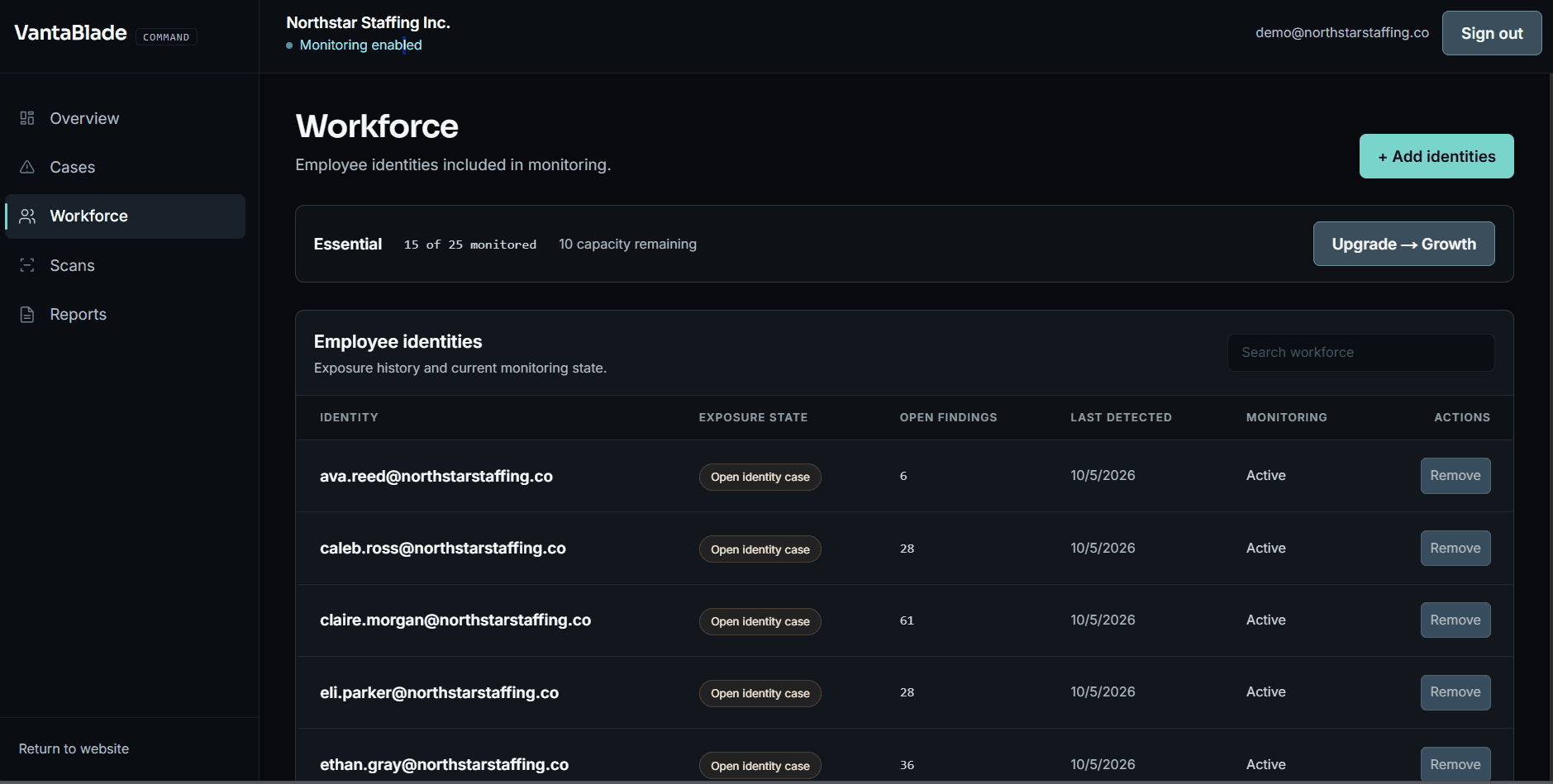Click Open identity case badge for ethan.gray
Image resolution: width=1553 pixels, height=784 pixels.
point(760,766)
